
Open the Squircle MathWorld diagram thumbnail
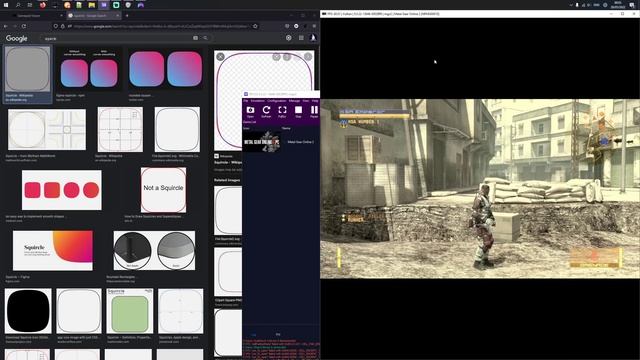click(x=47, y=129)
